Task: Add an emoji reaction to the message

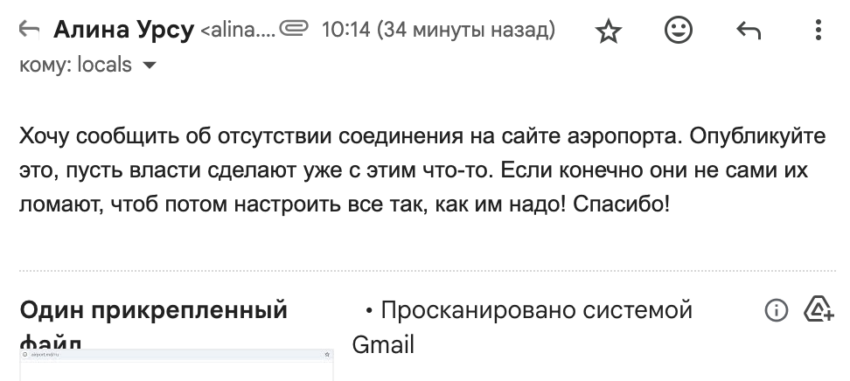Action: tap(678, 30)
